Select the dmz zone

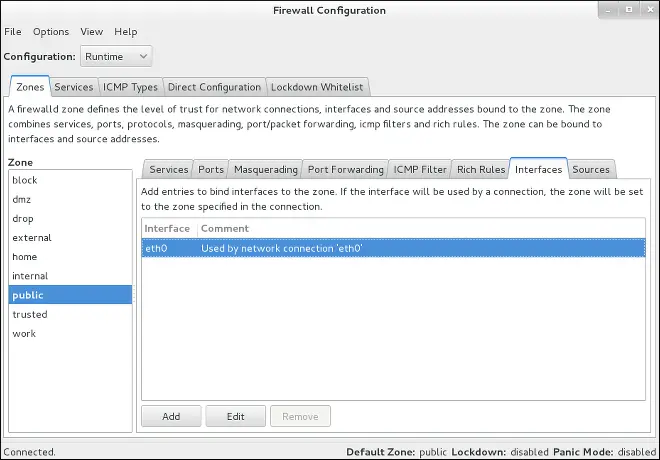pyautogui.click(x=70, y=199)
